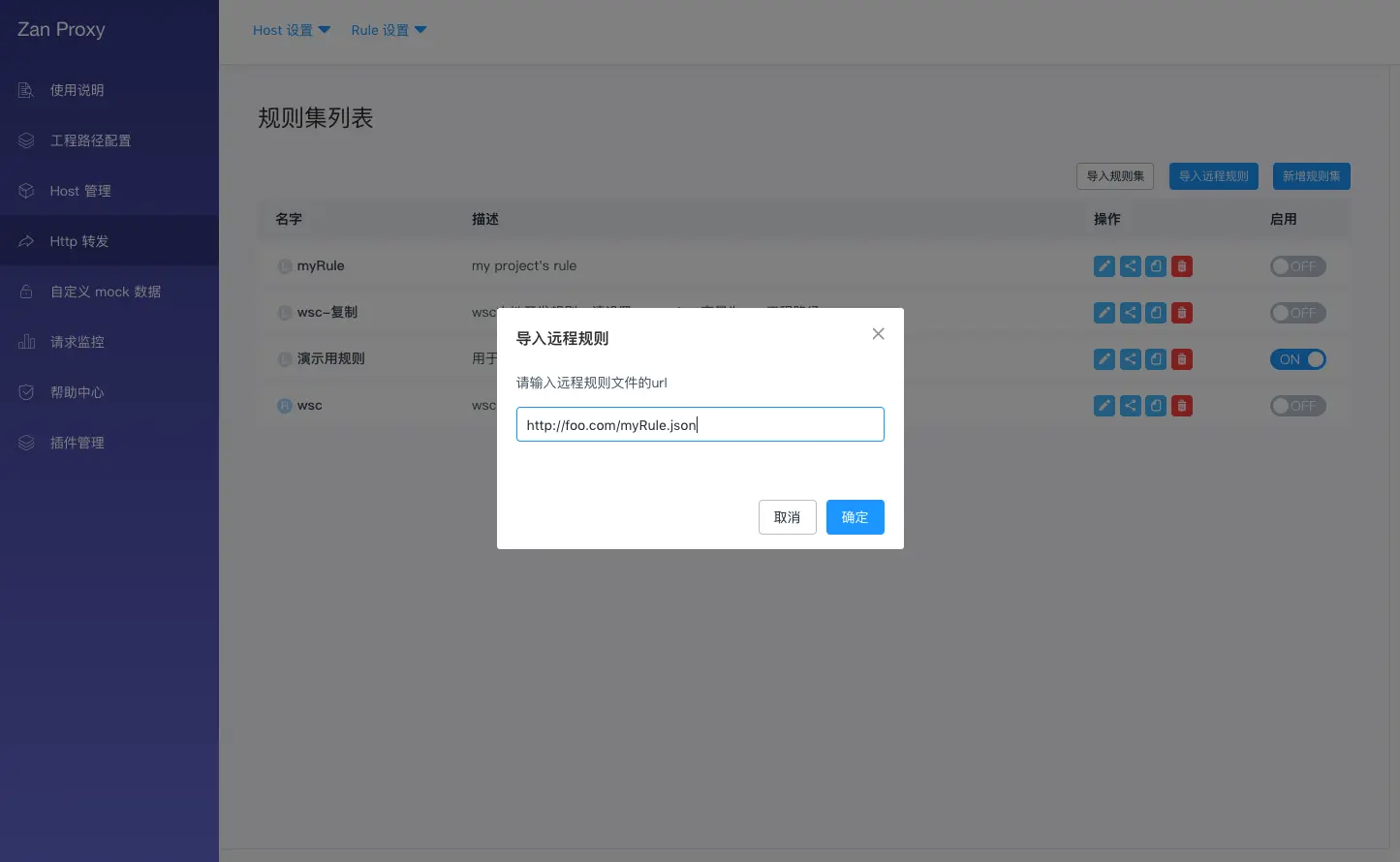The height and width of the screenshot is (862, 1400).
Task: Click the 新增规则集 button
Action: [1311, 175]
